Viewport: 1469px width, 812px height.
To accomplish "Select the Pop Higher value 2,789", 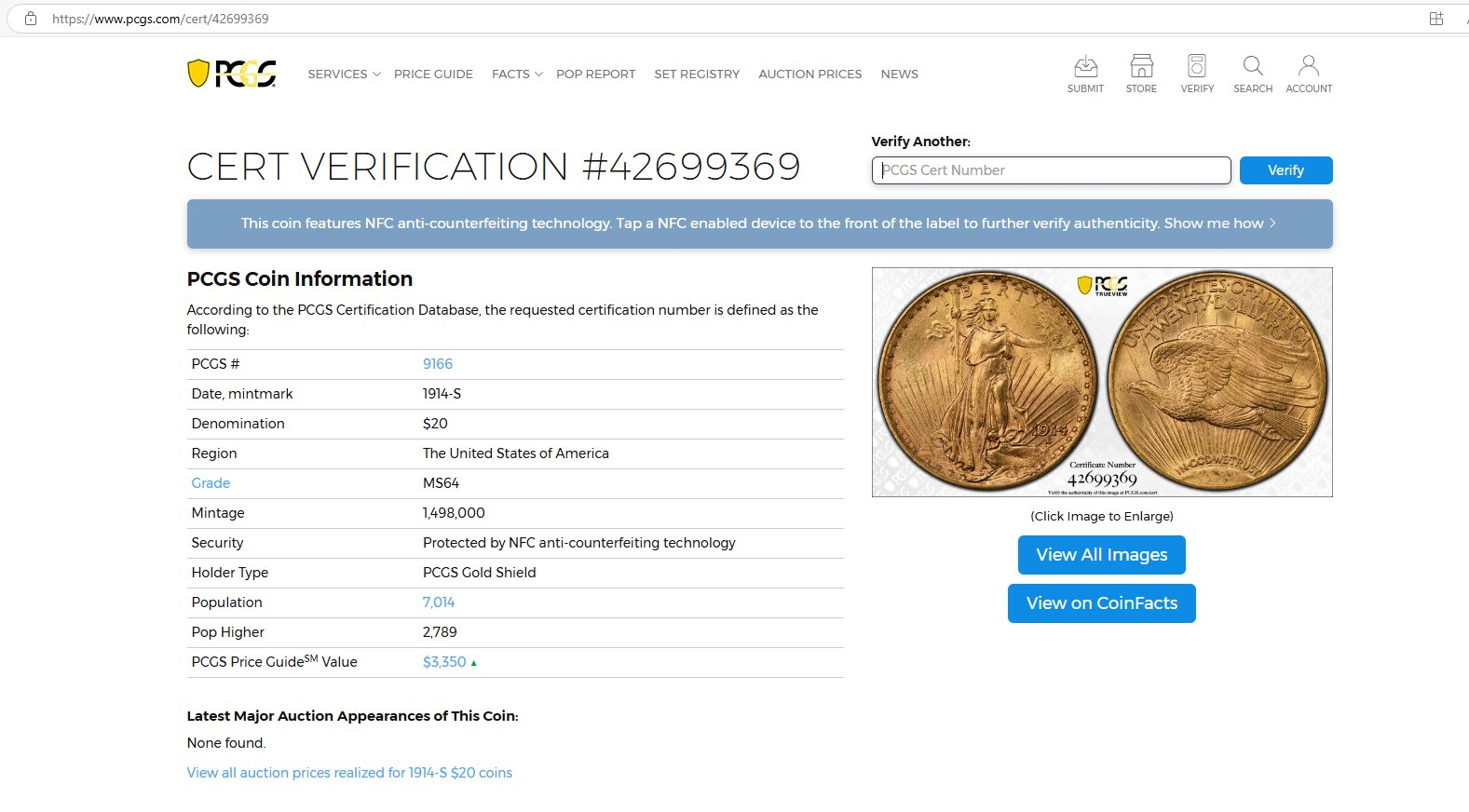I will tap(440, 632).
